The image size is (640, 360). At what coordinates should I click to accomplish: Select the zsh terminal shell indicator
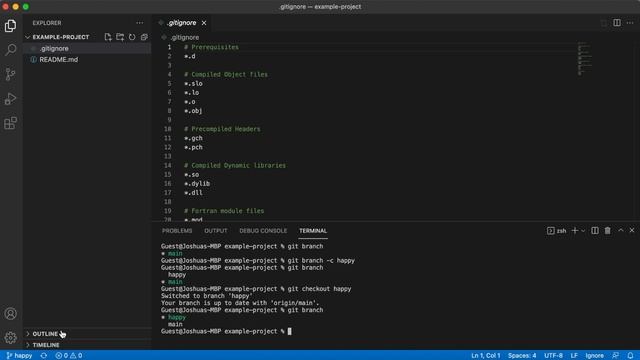pyautogui.click(x=557, y=231)
